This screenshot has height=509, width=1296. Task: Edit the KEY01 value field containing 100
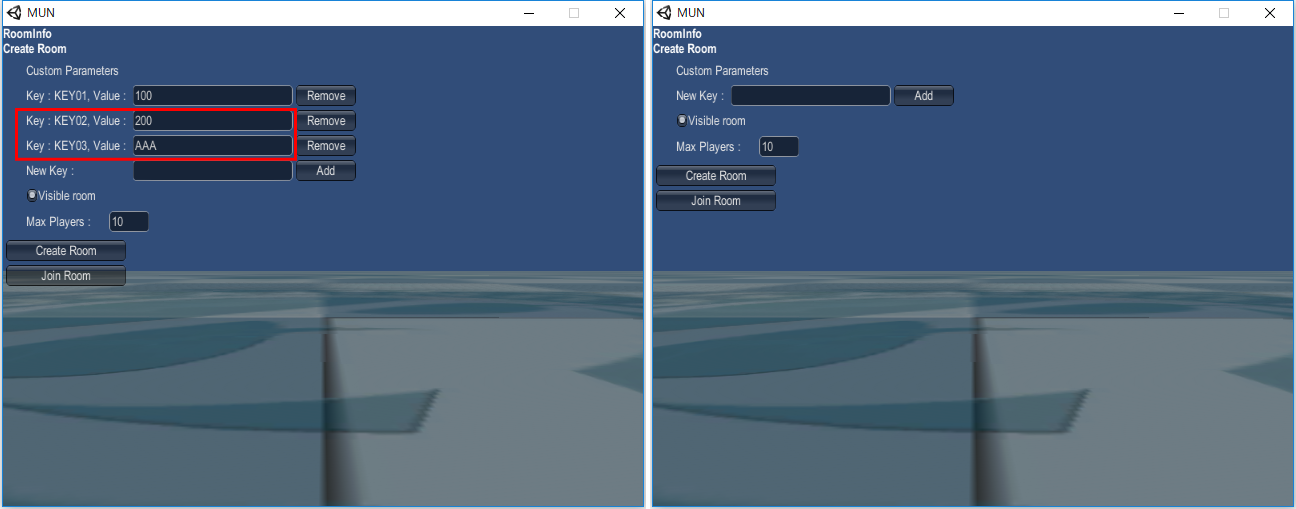click(x=212, y=96)
